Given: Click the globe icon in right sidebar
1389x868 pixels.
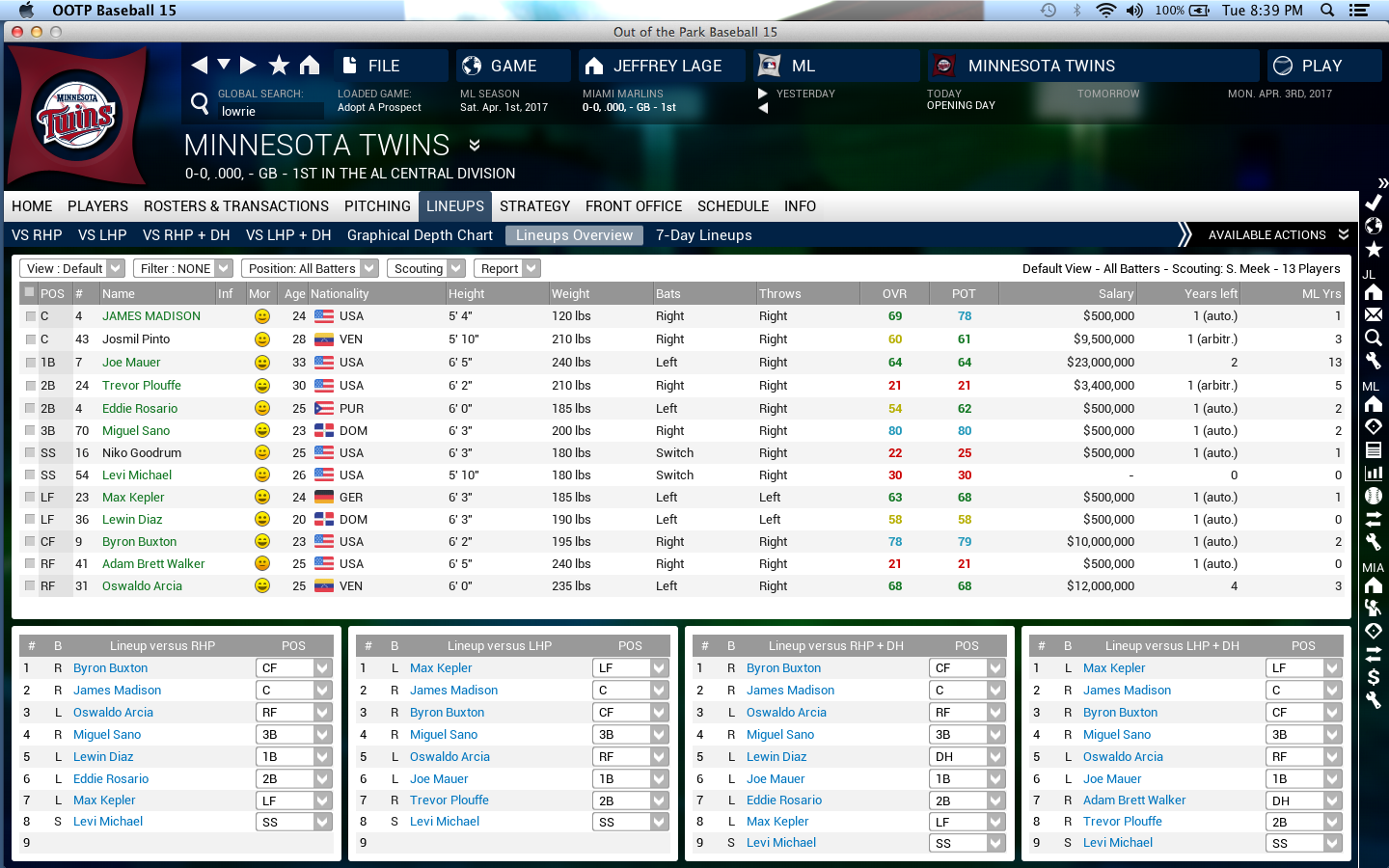Looking at the screenshot, I should pos(1374,226).
